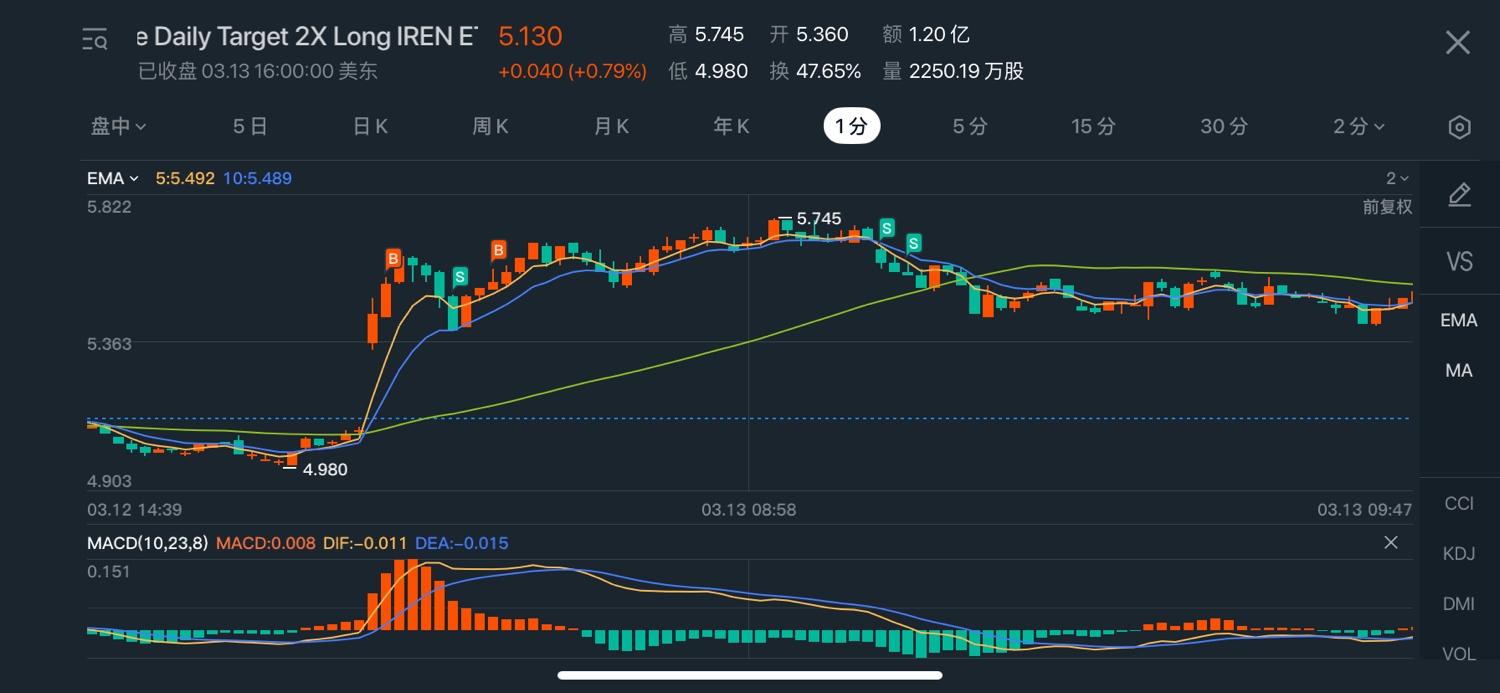The image size is (1500, 693).
Task: Open chart settings hexagon icon
Action: [x=1459, y=127]
